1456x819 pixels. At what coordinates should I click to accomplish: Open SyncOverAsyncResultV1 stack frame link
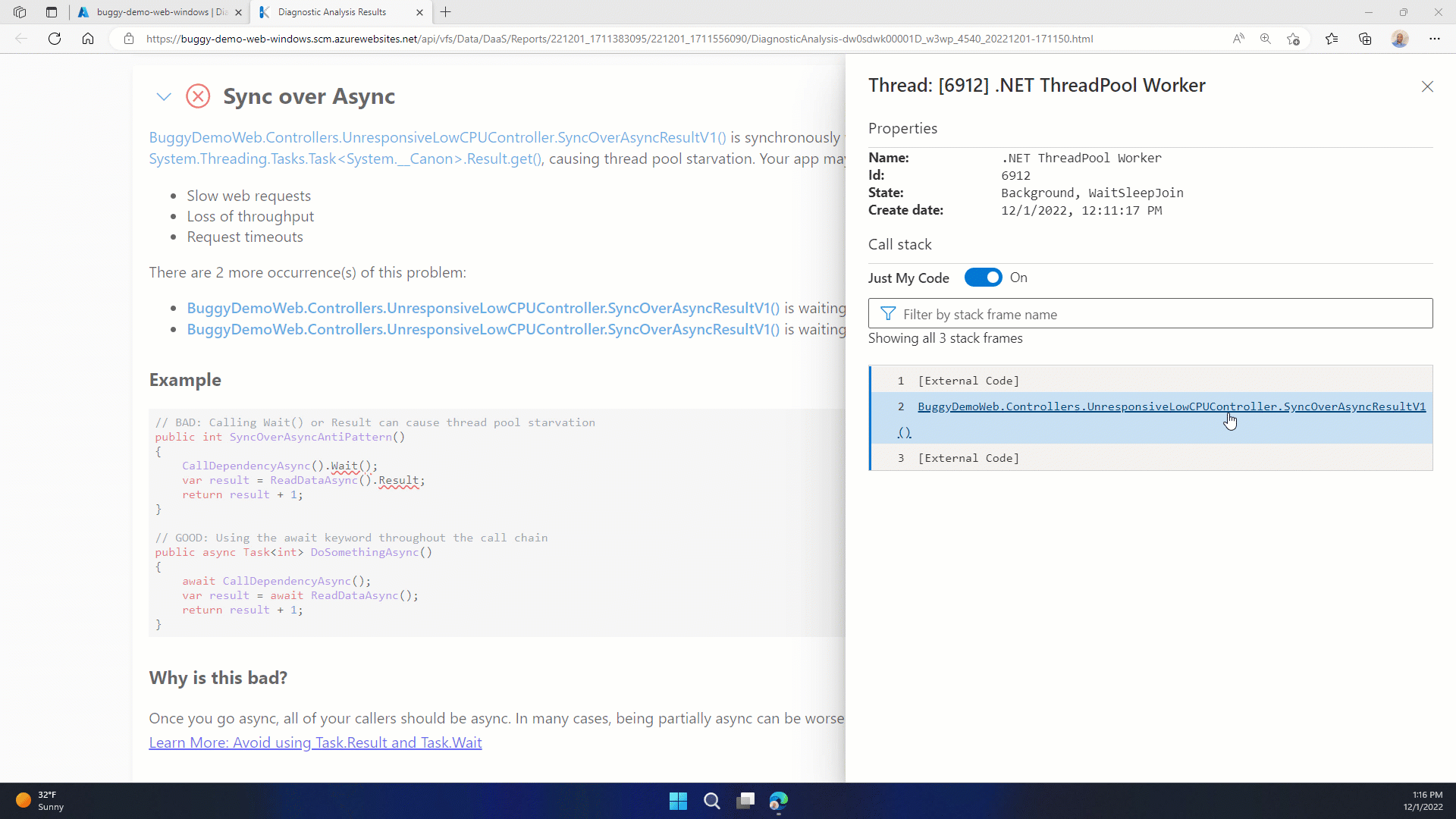pos(1171,407)
